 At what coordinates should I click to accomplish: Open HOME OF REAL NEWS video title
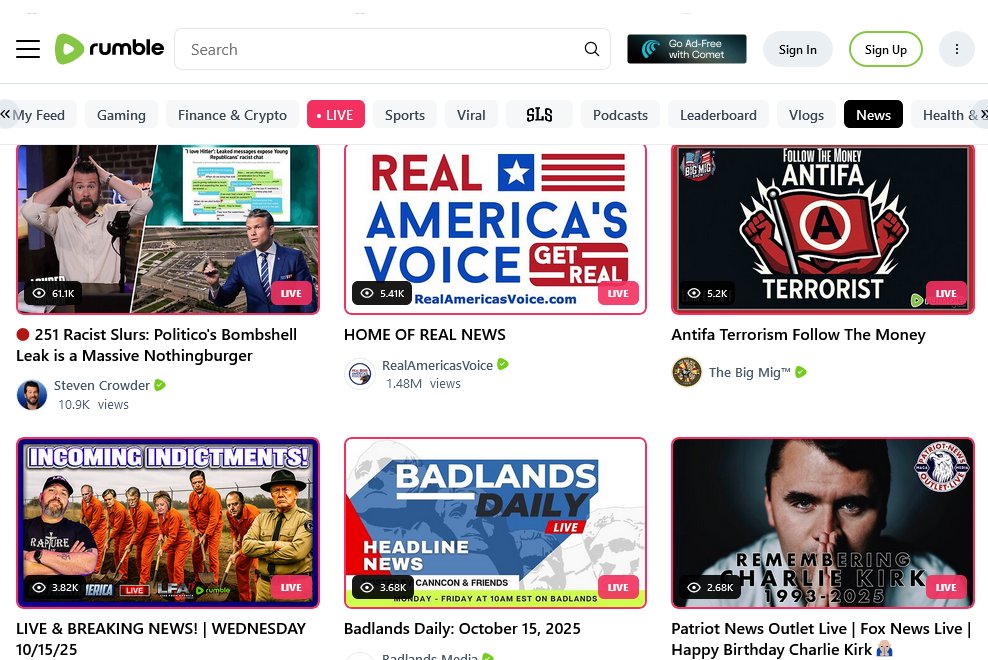(x=425, y=335)
